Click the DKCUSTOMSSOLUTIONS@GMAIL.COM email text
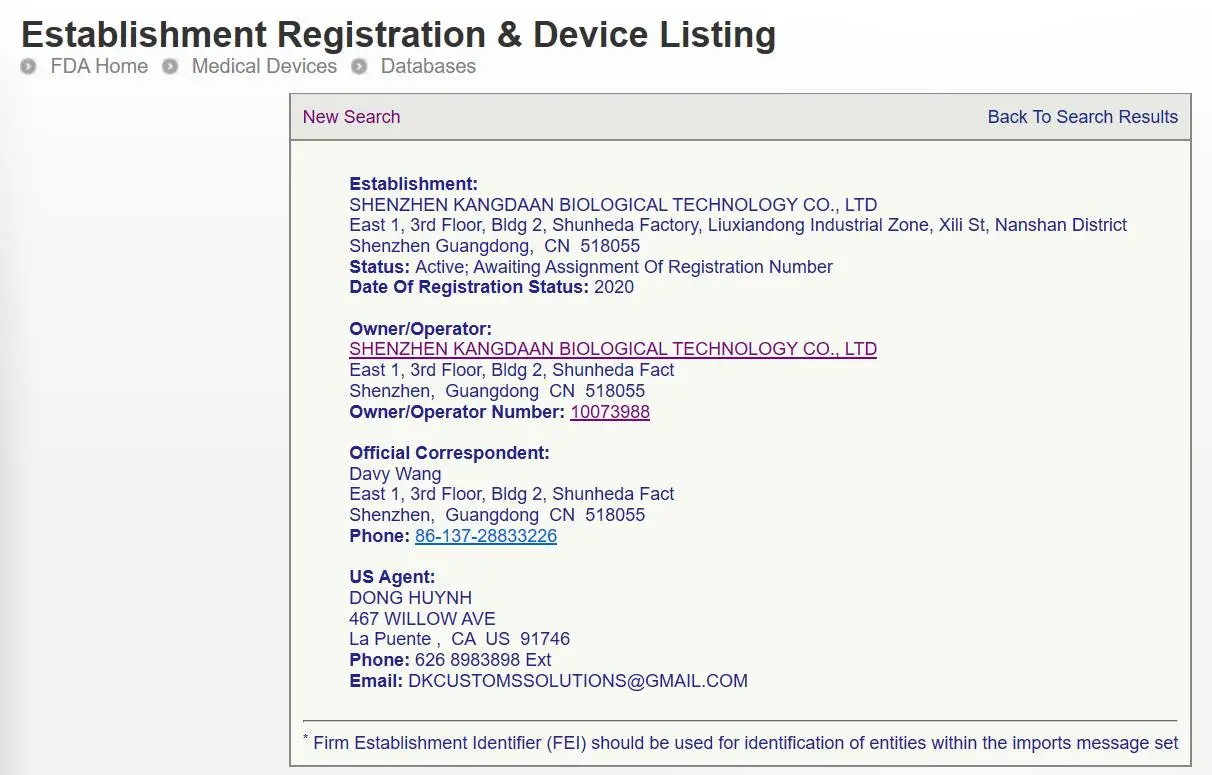Image resolution: width=1212 pixels, height=775 pixels. [x=577, y=681]
